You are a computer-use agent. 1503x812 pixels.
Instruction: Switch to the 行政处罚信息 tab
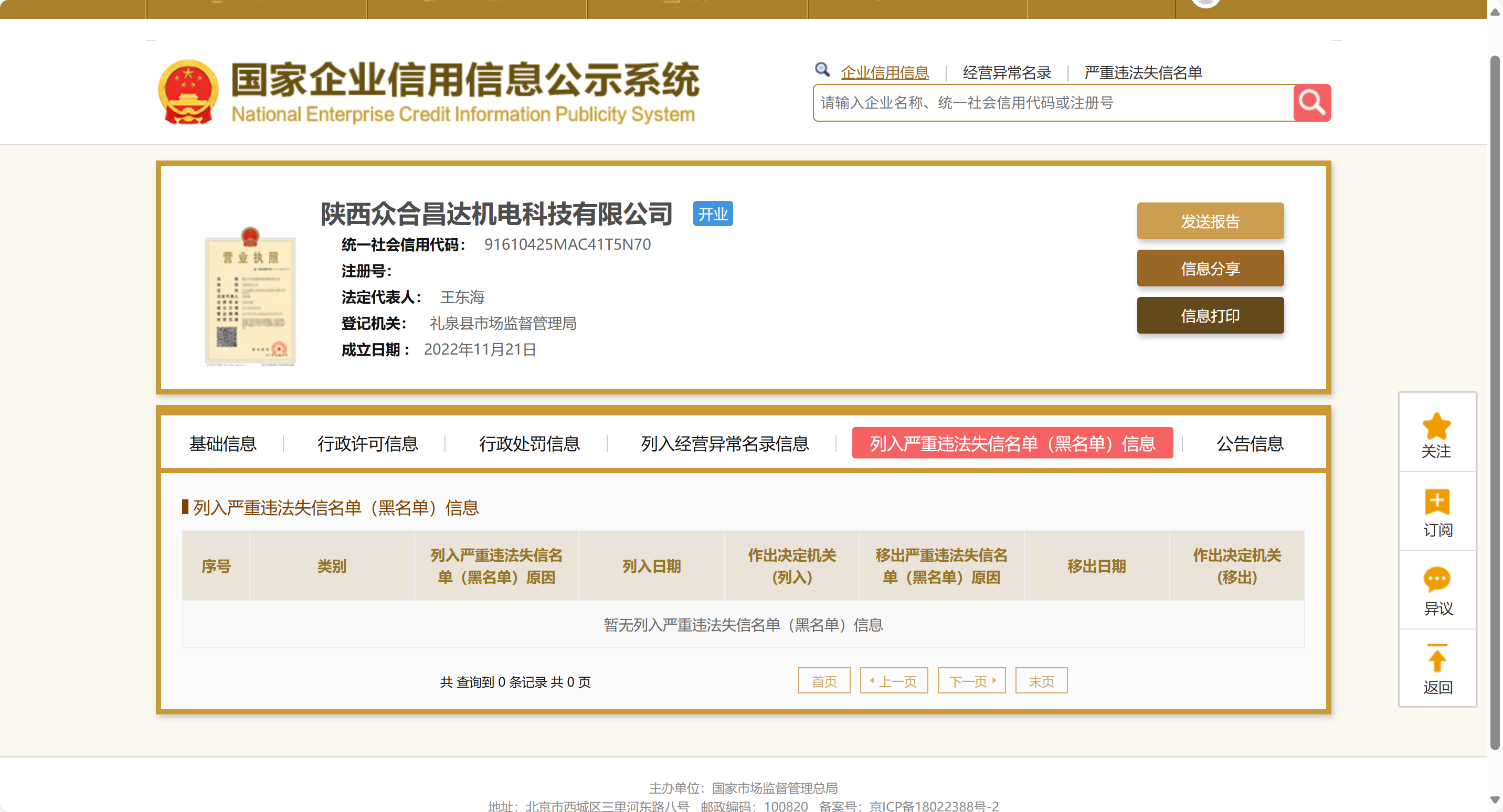[x=529, y=443]
